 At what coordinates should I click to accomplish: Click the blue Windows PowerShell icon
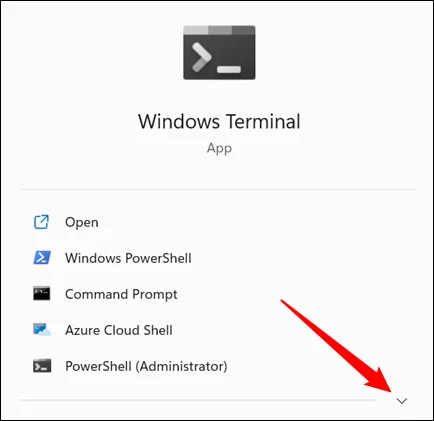42,258
